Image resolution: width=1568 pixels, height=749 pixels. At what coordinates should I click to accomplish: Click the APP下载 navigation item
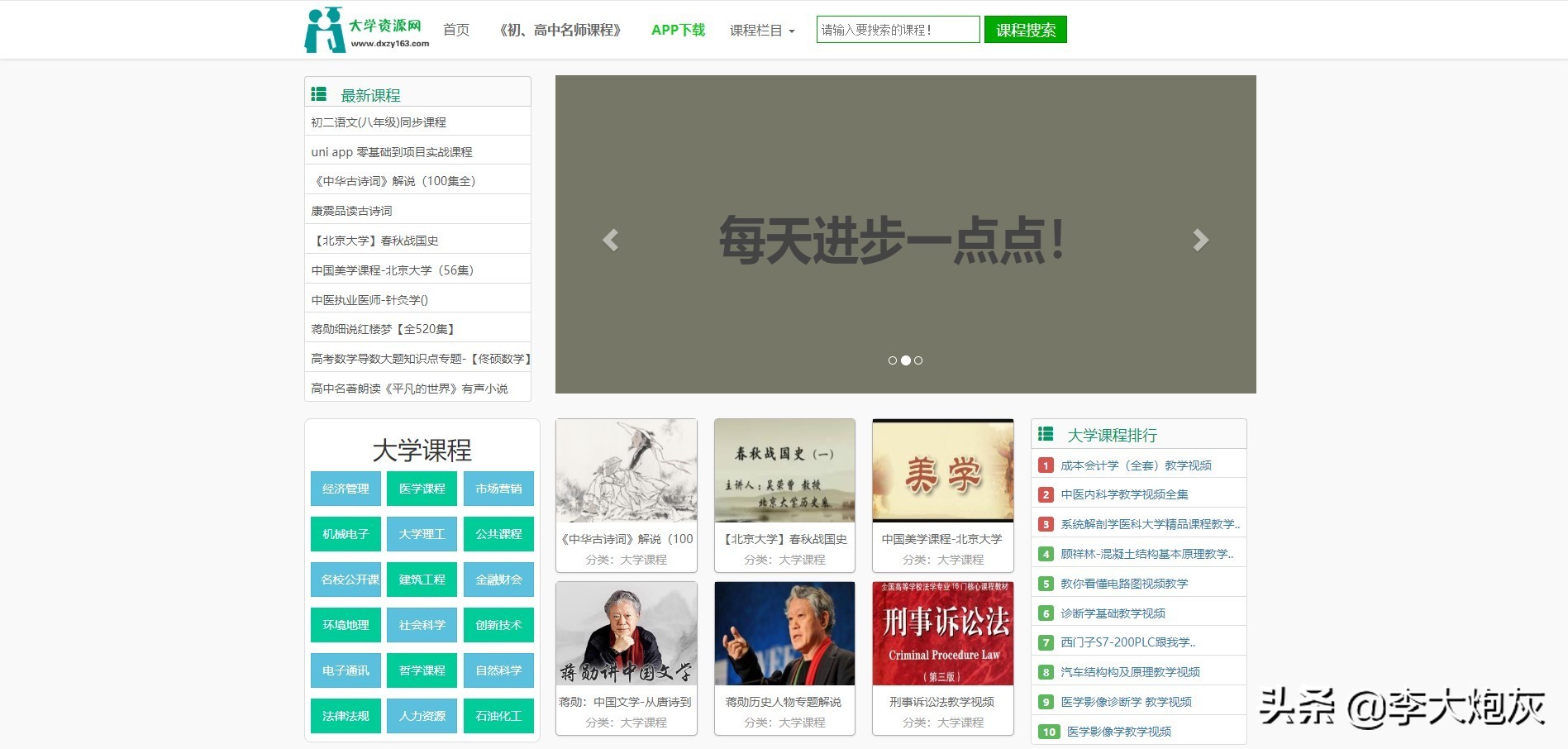pos(679,30)
